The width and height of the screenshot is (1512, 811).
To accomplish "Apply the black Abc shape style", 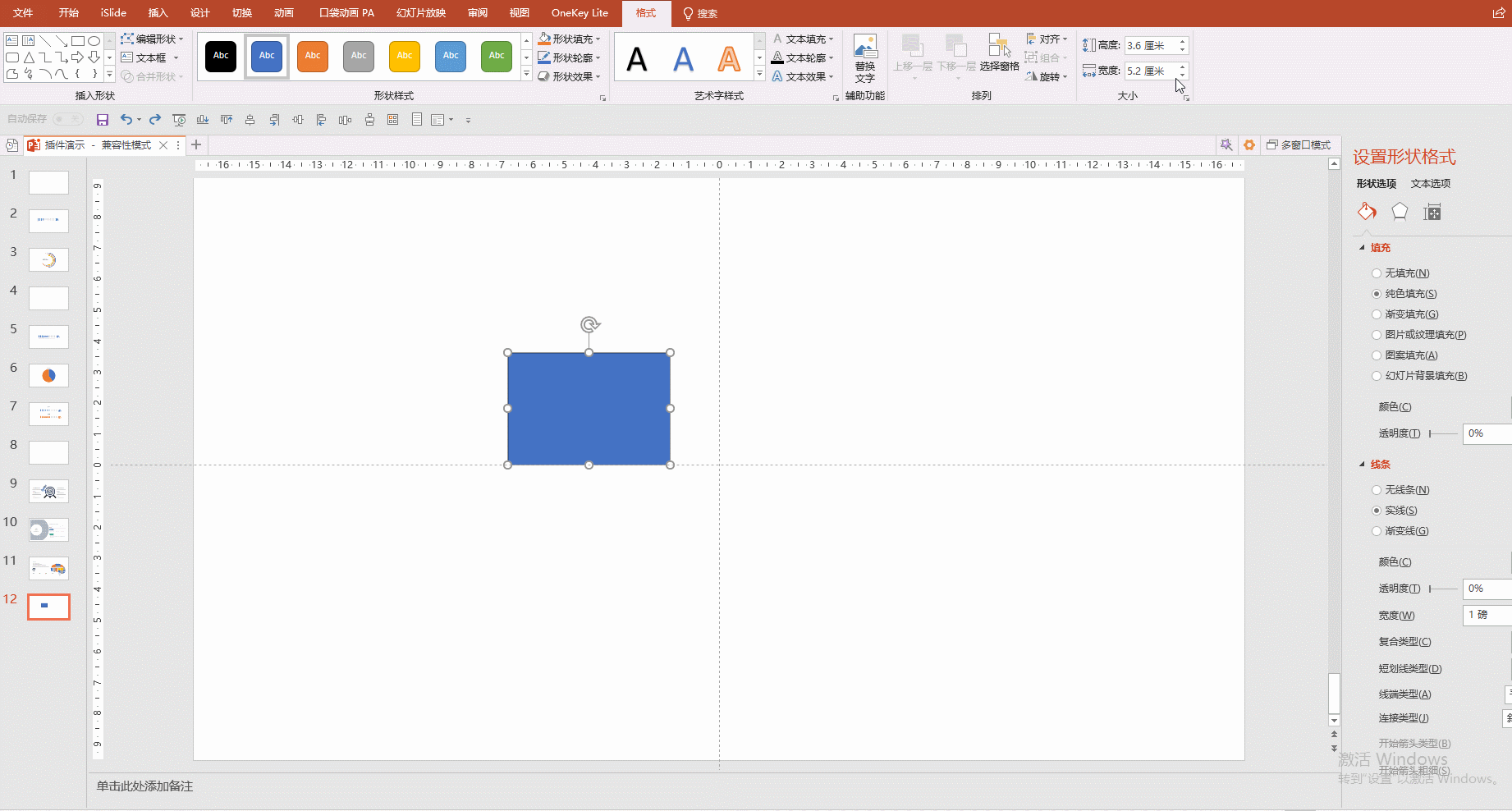I will coord(221,56).
